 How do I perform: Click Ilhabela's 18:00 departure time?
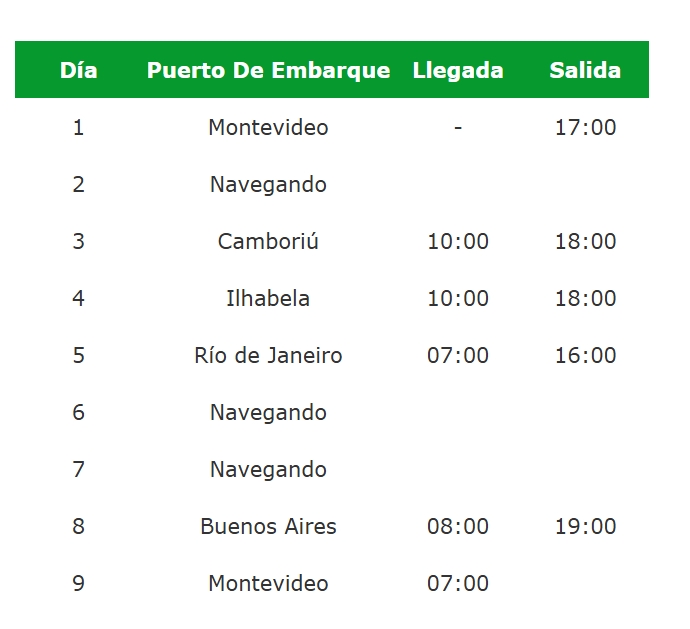(585, 298)
